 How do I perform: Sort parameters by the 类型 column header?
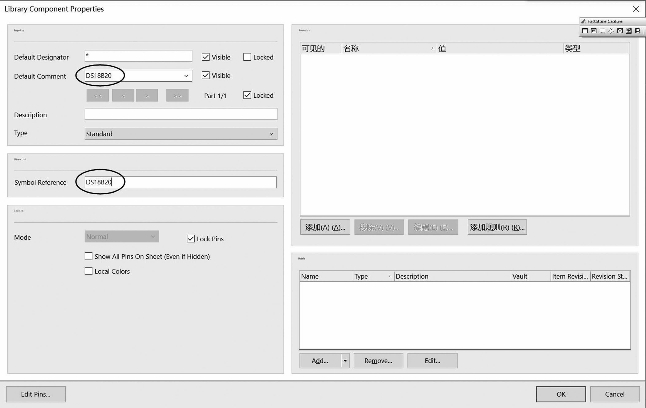(x=596, y=49)
